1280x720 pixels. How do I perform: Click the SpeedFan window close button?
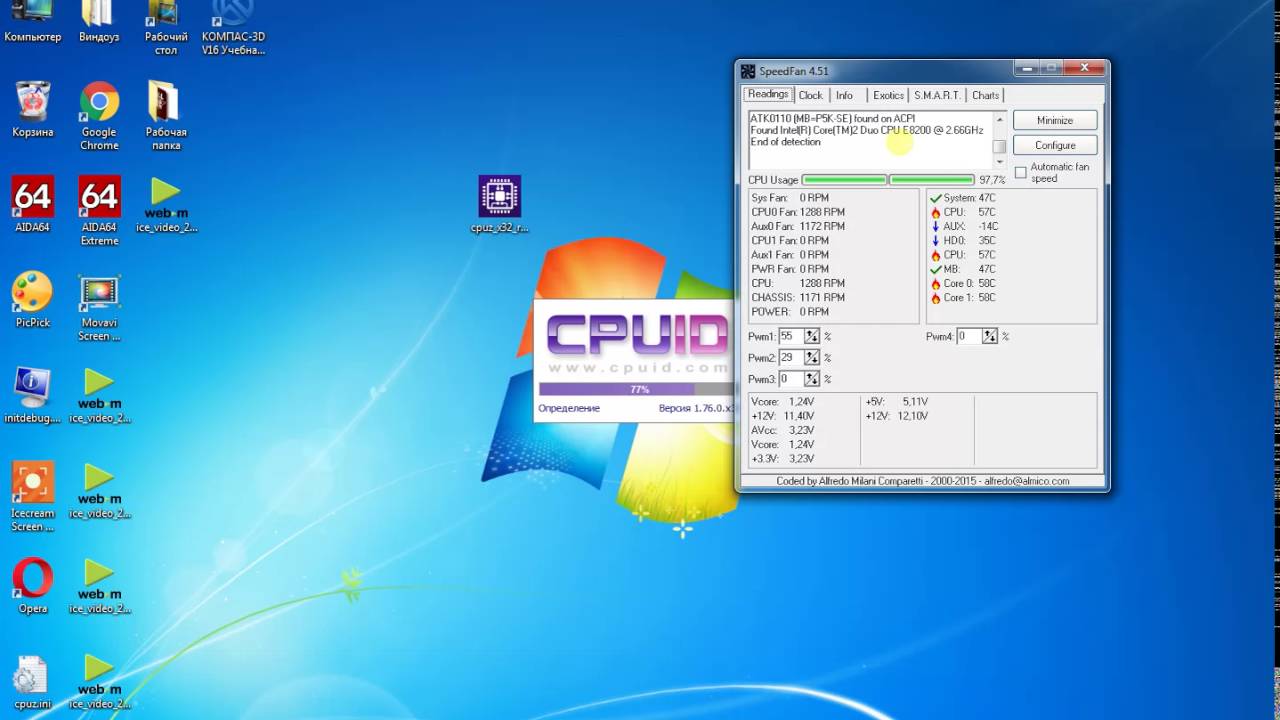1084,68
